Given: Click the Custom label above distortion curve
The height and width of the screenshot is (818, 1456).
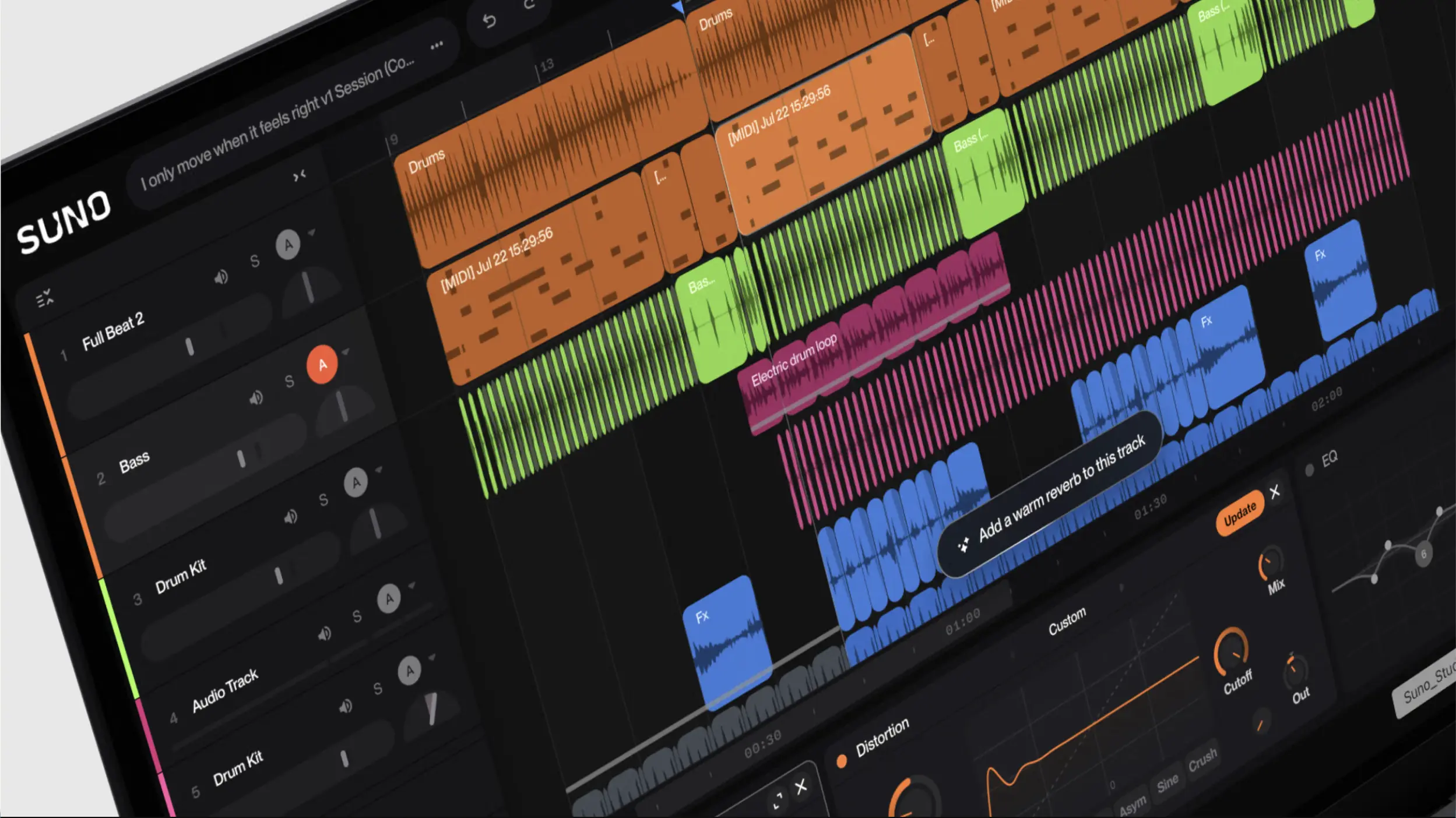Looking at the screenshot, I should (x=1067, y=622).
